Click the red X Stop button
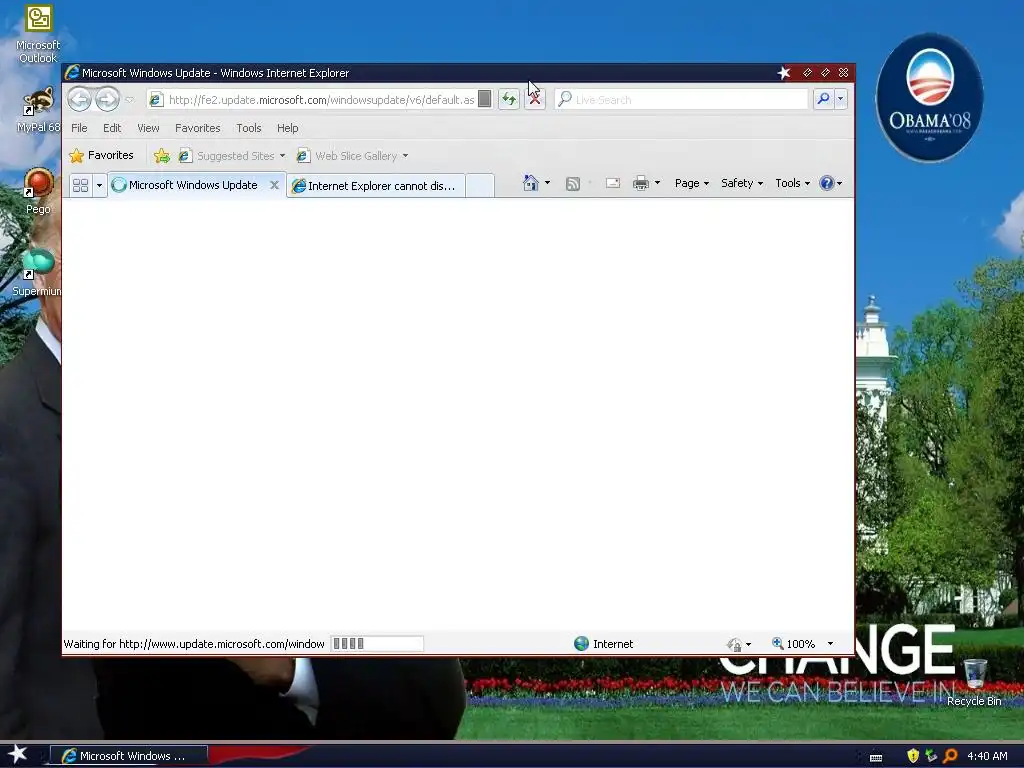 (x=535, y=100)
